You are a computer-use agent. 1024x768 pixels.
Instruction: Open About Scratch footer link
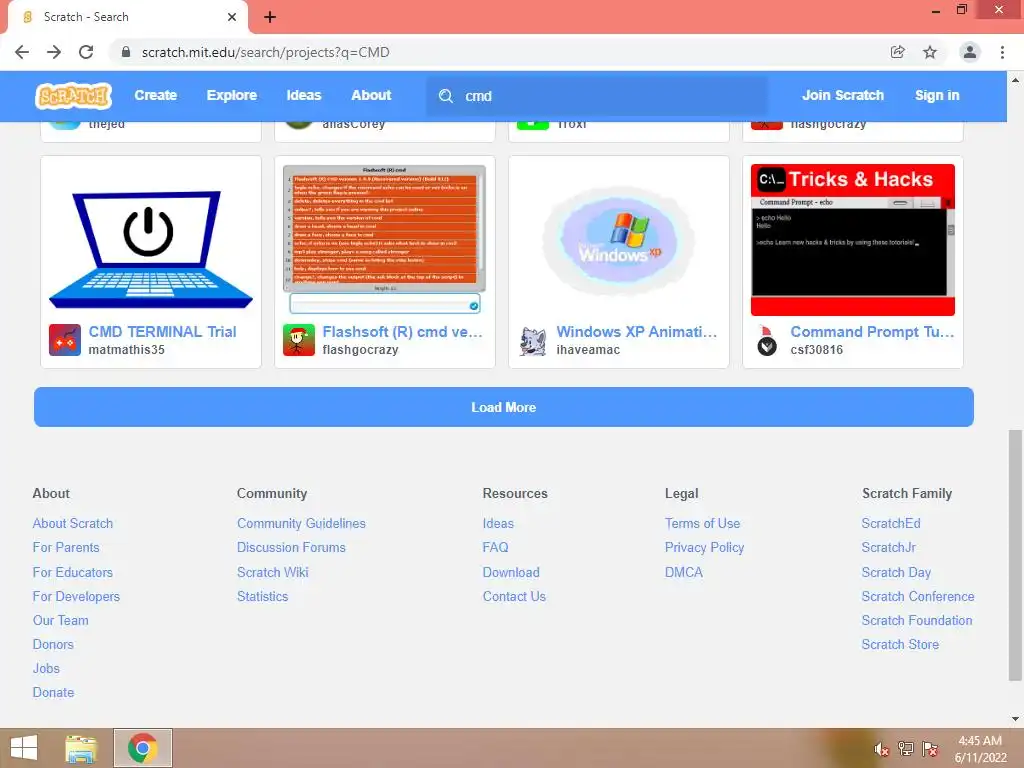click(72, 523)
